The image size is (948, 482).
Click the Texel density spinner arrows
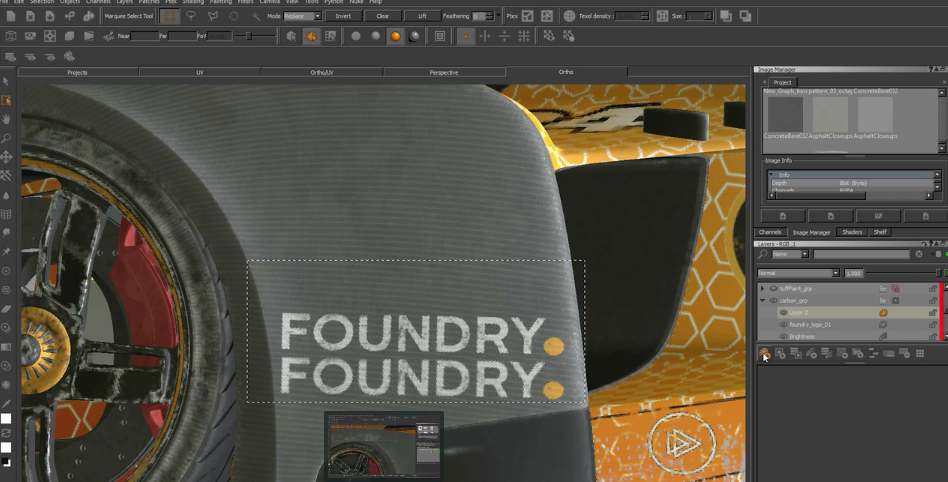pyautogui.click(x=644, y=16)
